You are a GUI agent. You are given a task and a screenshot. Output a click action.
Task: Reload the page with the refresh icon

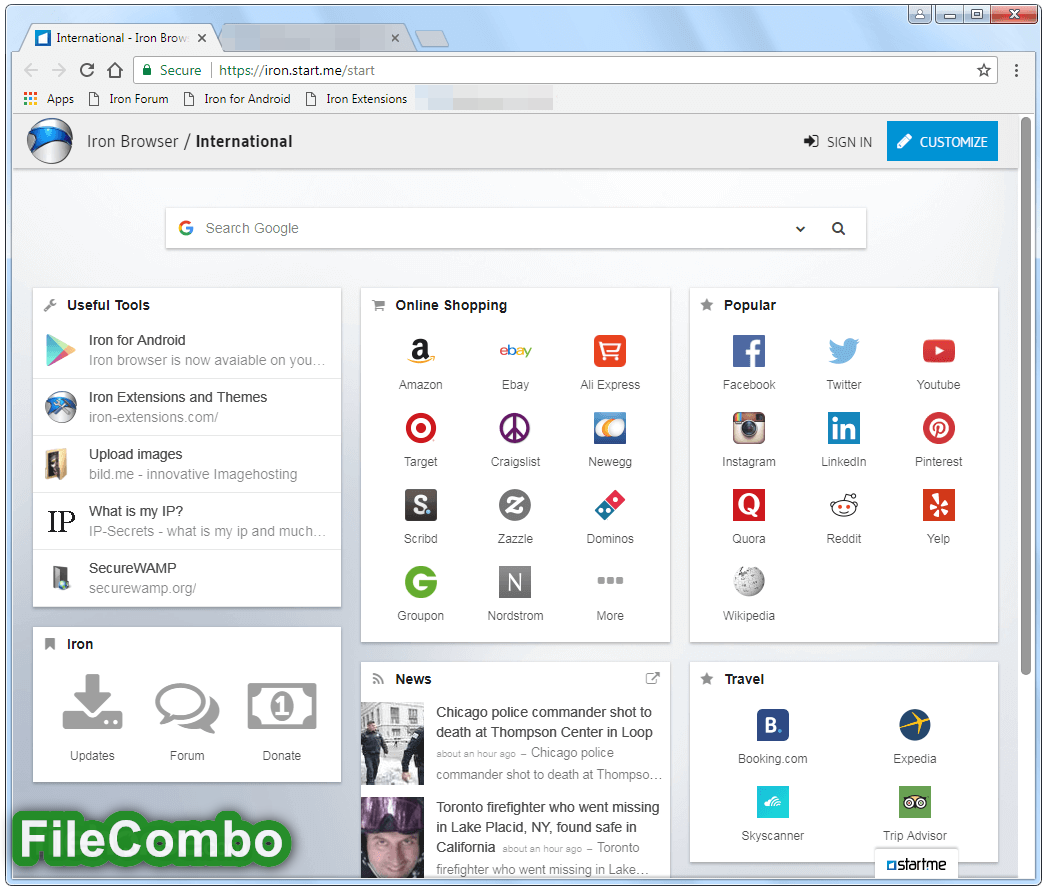[87, 70]
